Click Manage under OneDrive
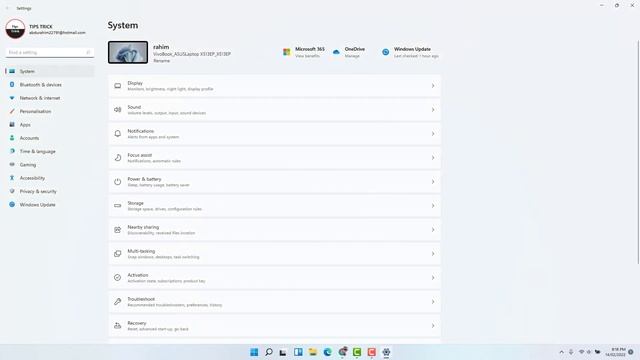Screen dimensions: 640x360 [352, 56]
